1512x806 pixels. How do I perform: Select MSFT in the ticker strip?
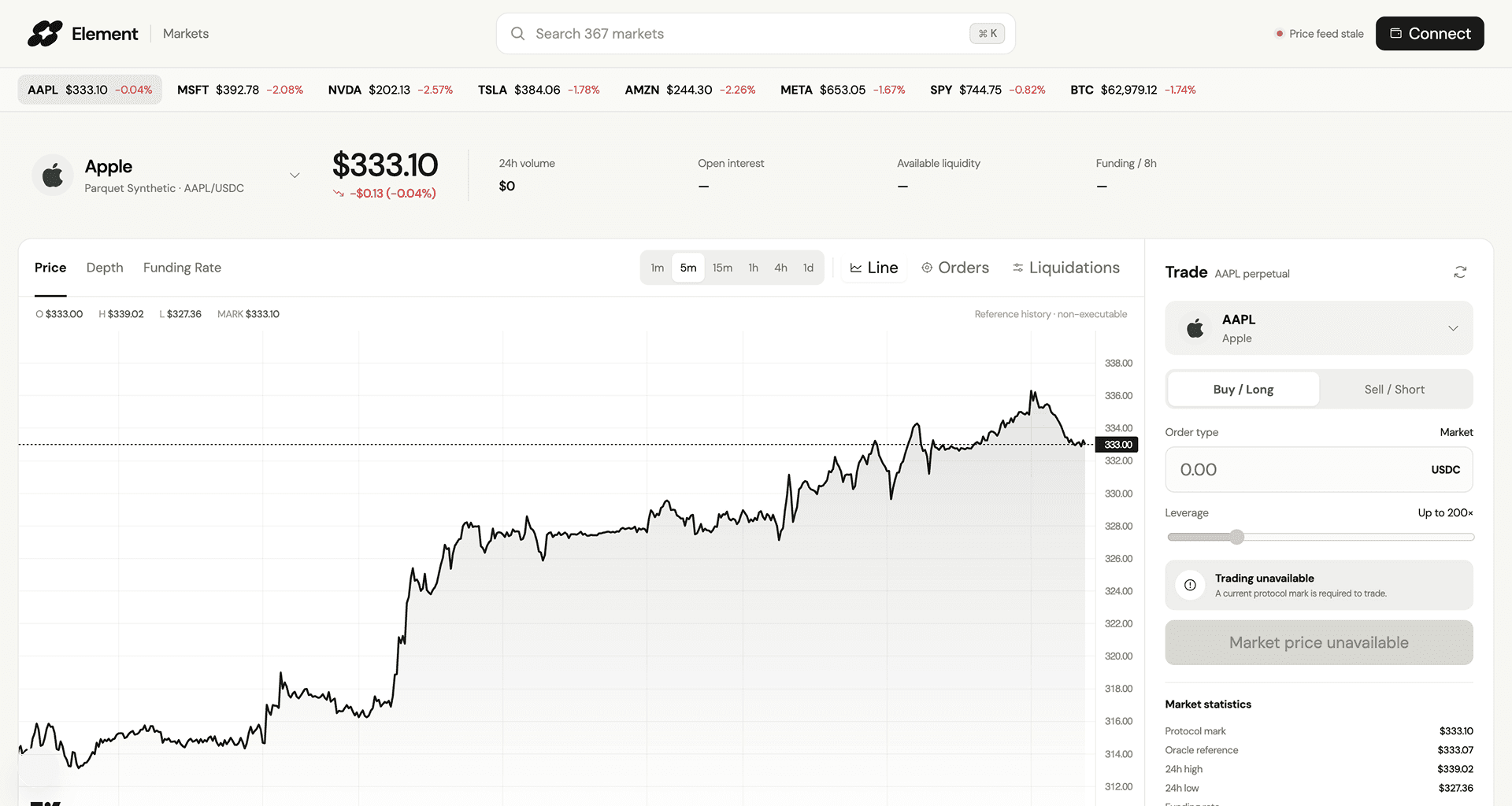(x=240, y=90)
